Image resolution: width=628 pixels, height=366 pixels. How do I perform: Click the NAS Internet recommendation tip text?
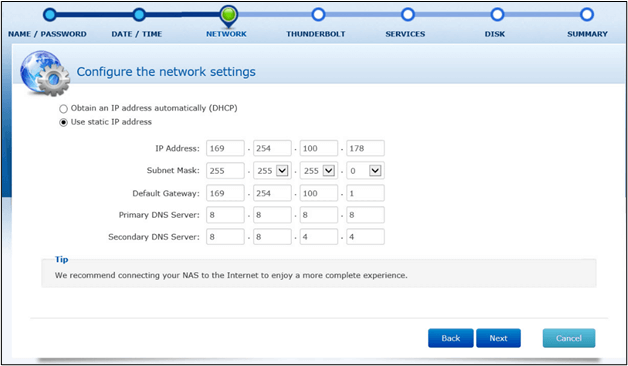click(x=231, y=276)
